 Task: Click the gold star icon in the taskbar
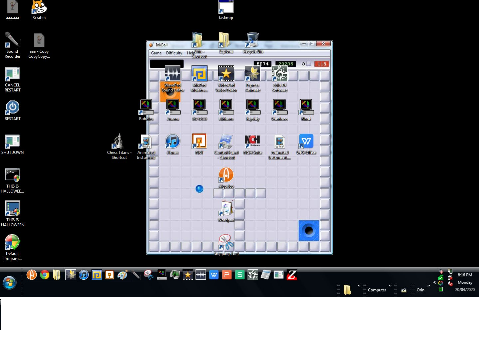tap(188, 275)
